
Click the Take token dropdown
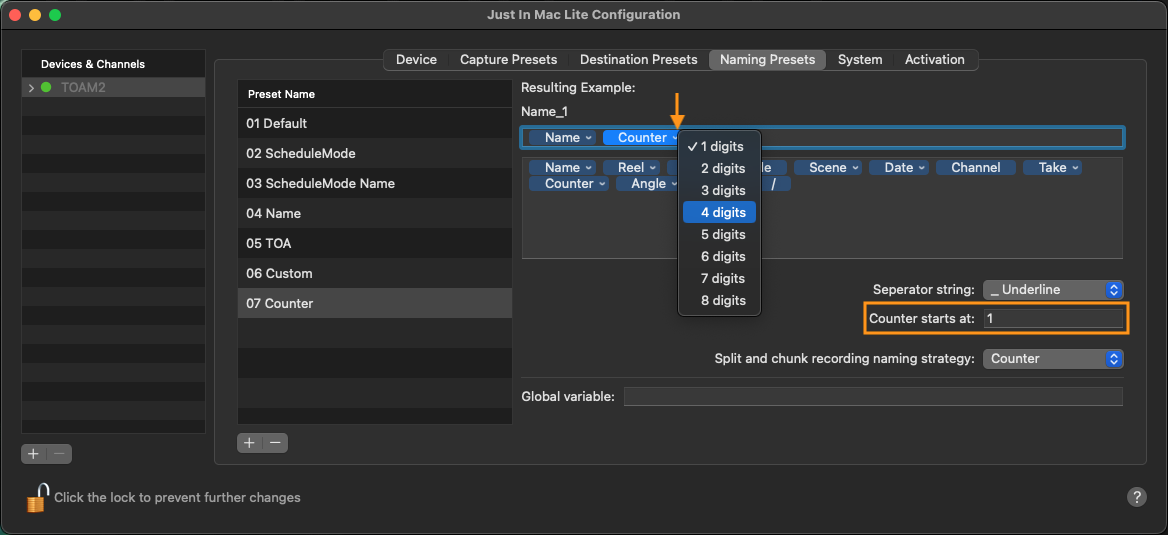(1053, 168)
